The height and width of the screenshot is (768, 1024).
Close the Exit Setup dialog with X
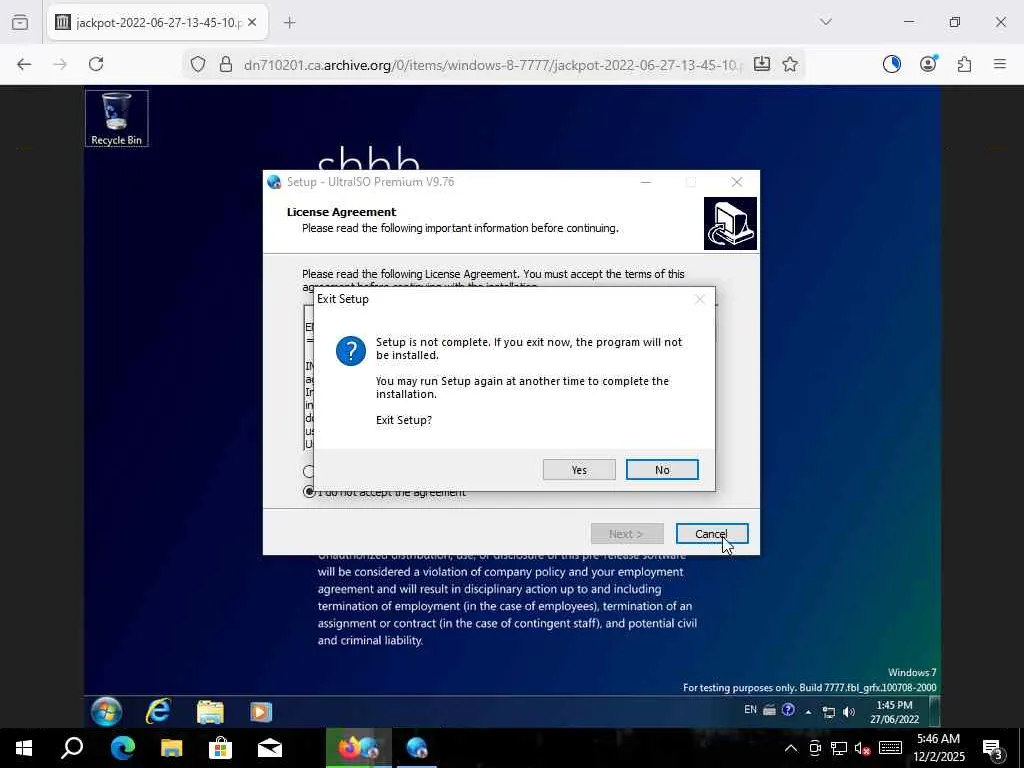click(x=699, y=299)
